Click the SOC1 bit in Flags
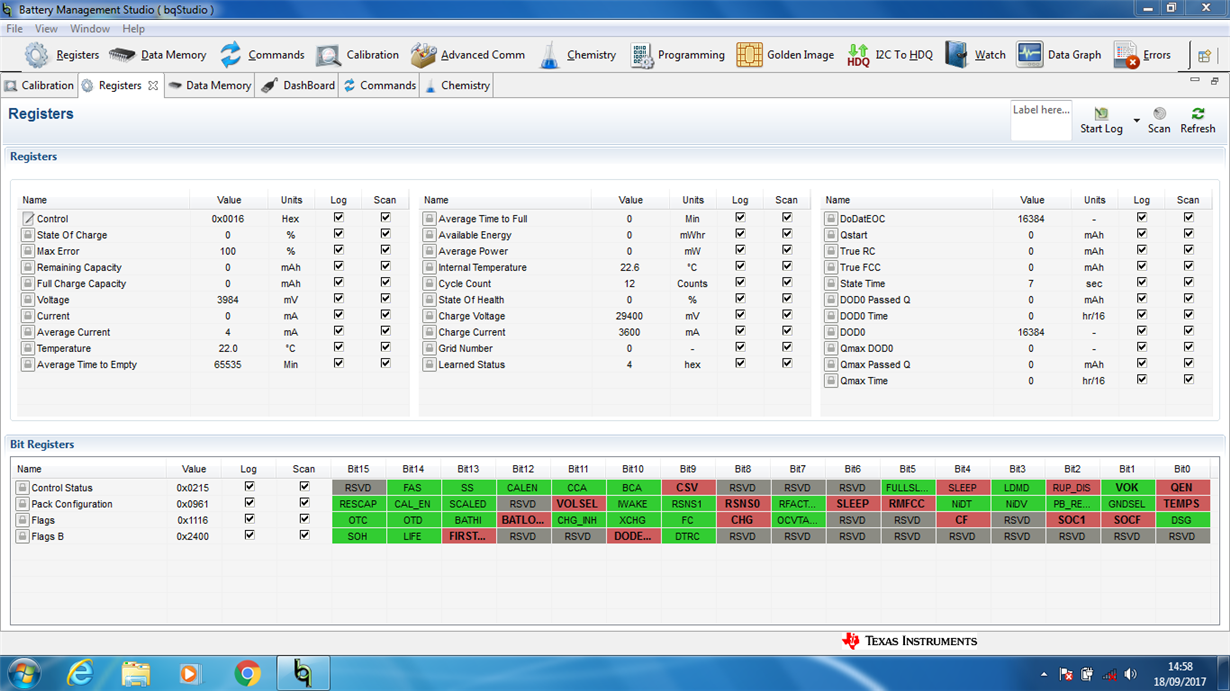 point(1072,520)
